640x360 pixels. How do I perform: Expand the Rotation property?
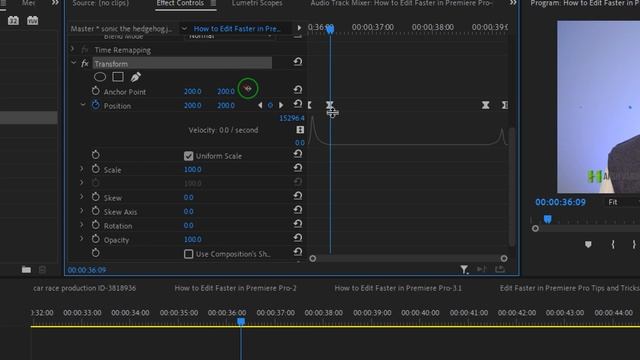click(82, 224)
